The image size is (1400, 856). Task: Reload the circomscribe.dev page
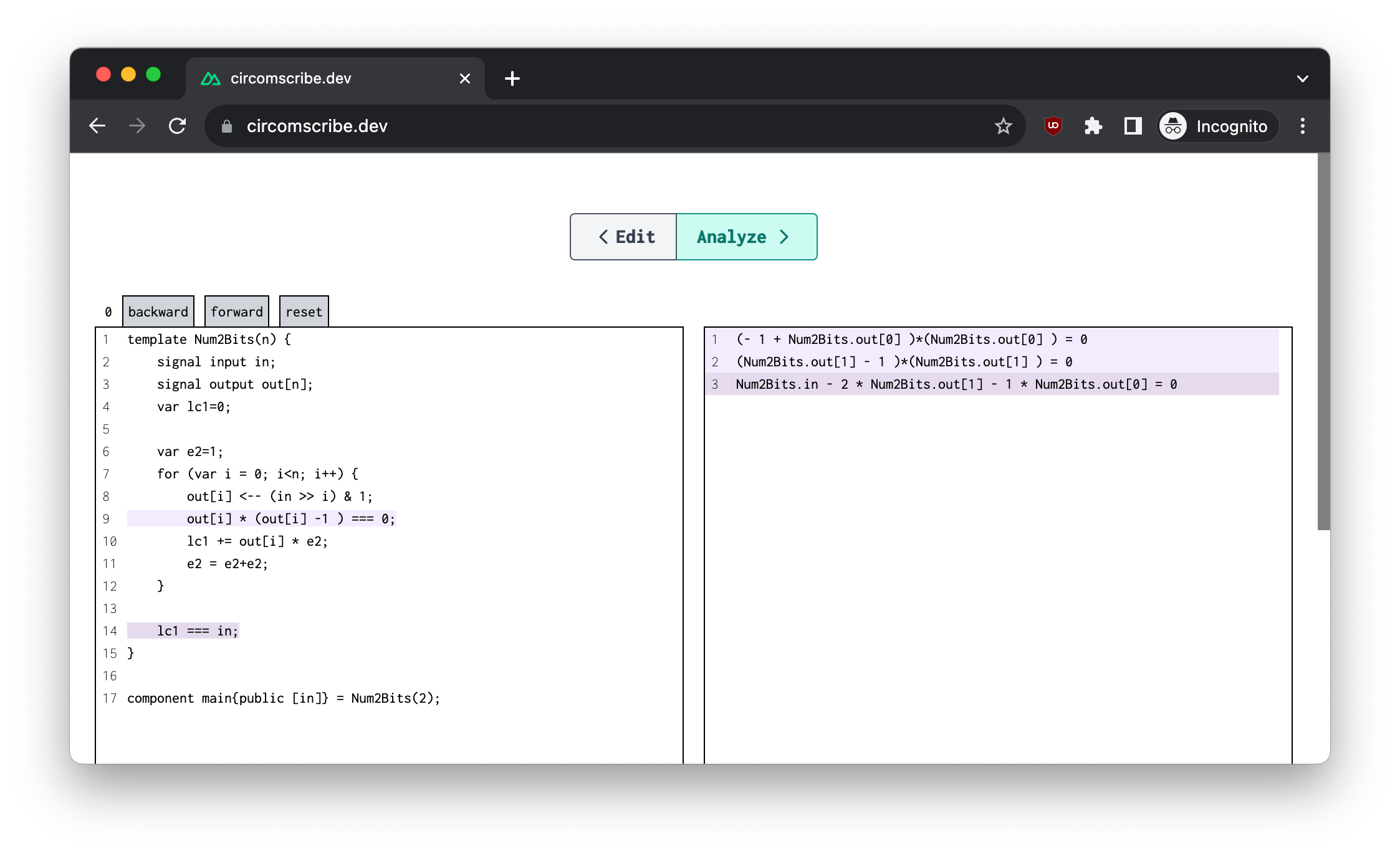coord(178,126)
